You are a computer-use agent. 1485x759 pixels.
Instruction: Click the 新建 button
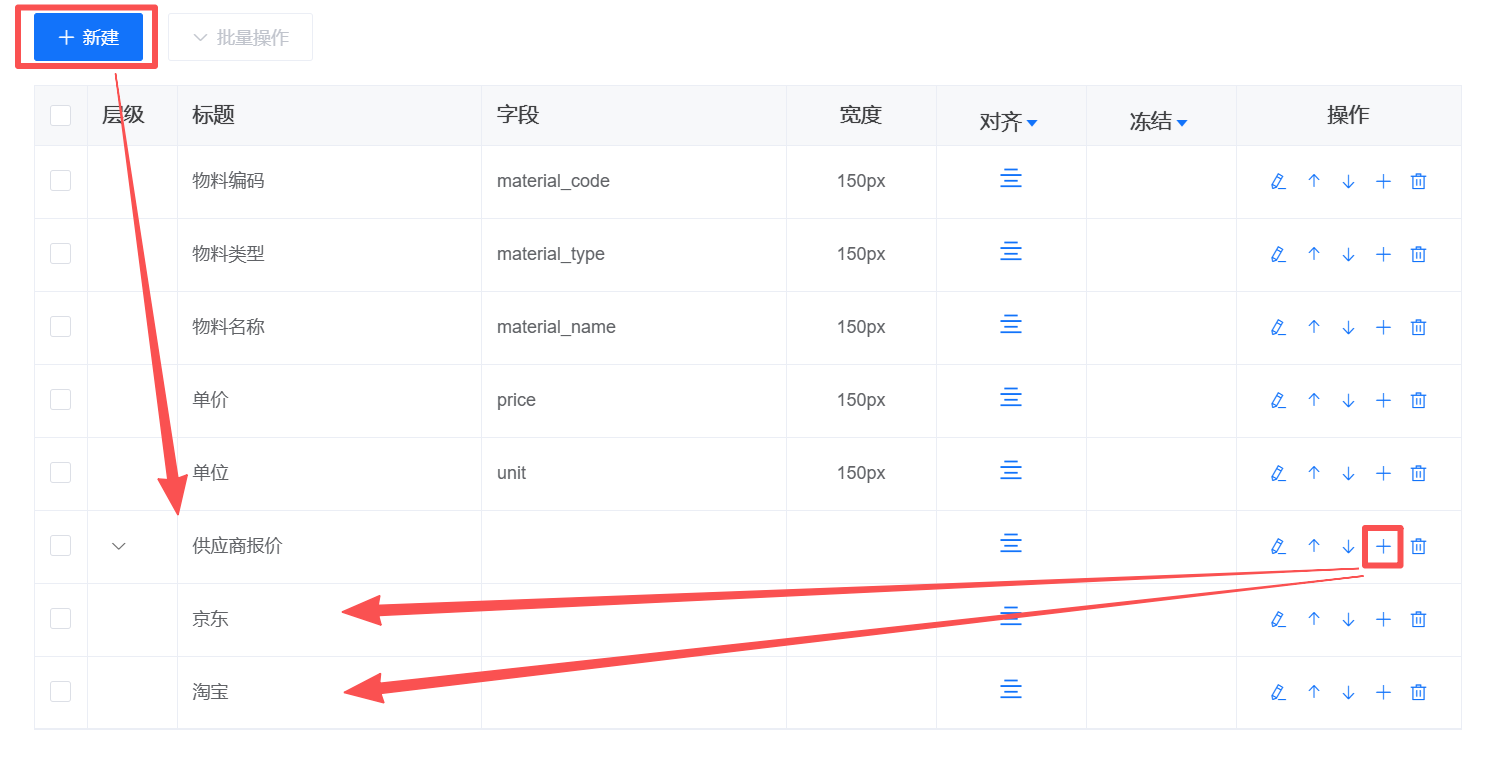pos(88,38)
